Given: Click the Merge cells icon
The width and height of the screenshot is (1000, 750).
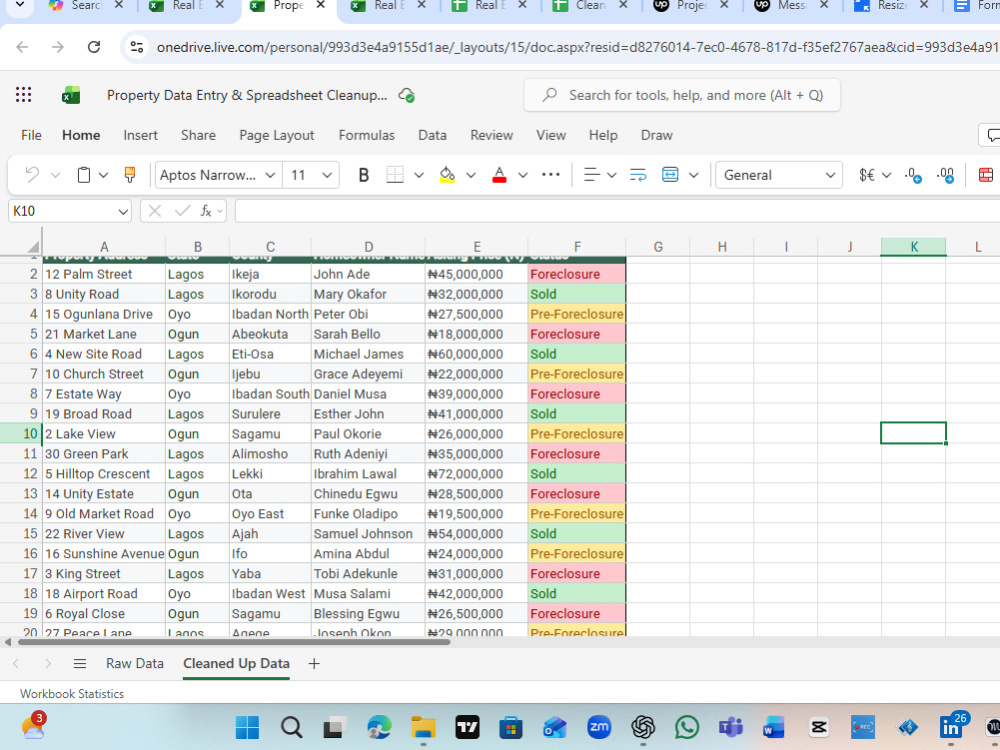Looking at the screenshot, I should point(670,175).
